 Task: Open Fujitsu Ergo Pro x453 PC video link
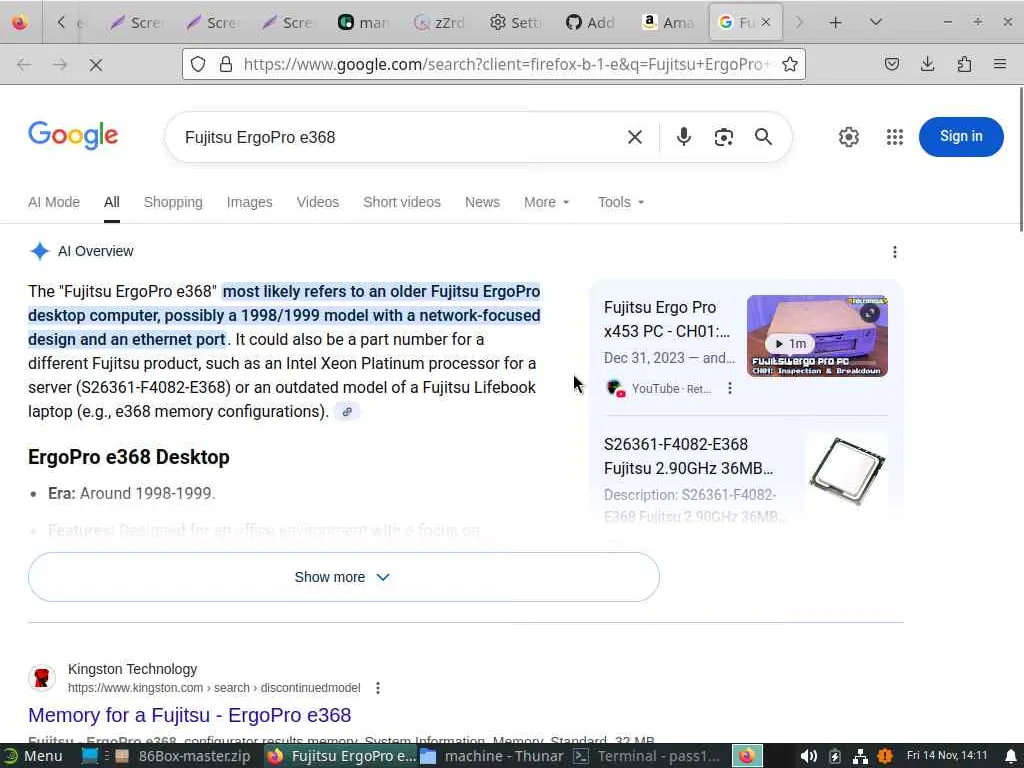click(x=667, y=319)
